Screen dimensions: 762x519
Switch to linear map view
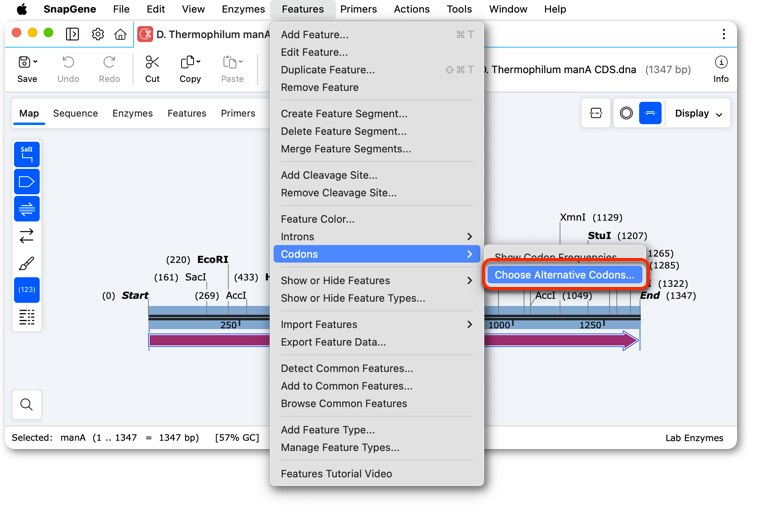[650, 113]
